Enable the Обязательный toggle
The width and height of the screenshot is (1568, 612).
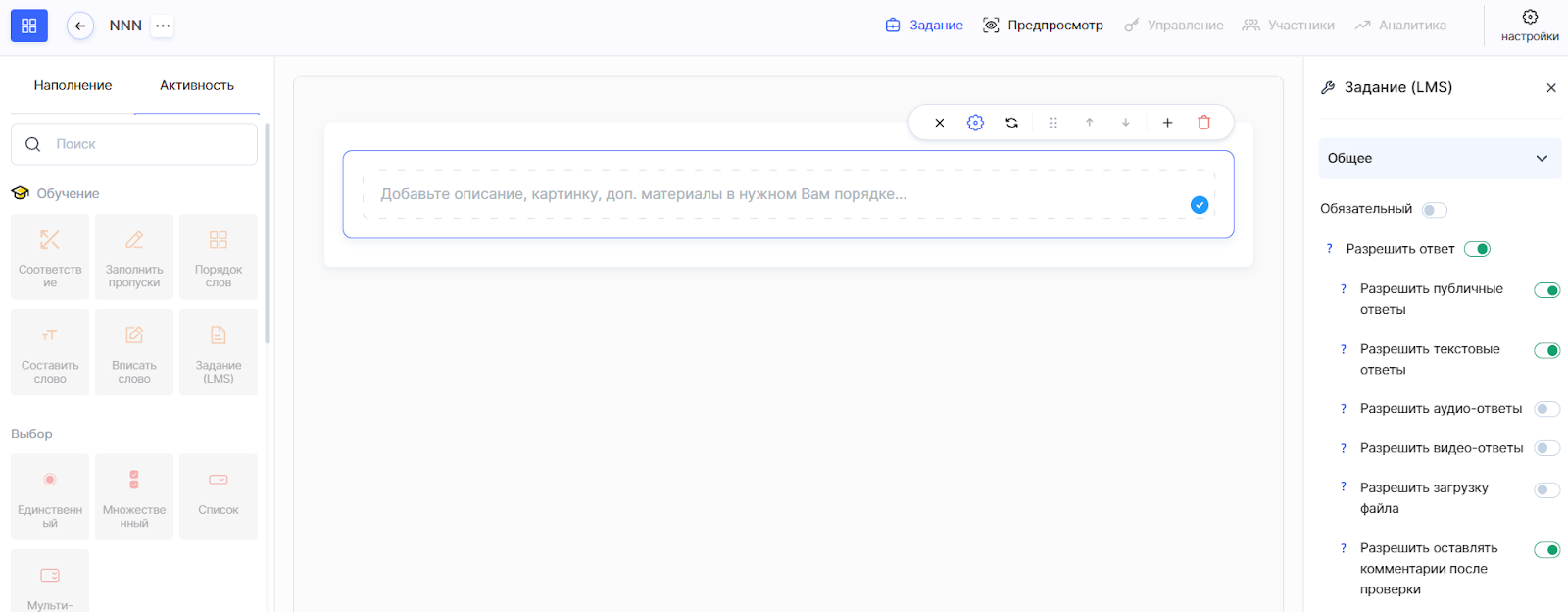1434,210
